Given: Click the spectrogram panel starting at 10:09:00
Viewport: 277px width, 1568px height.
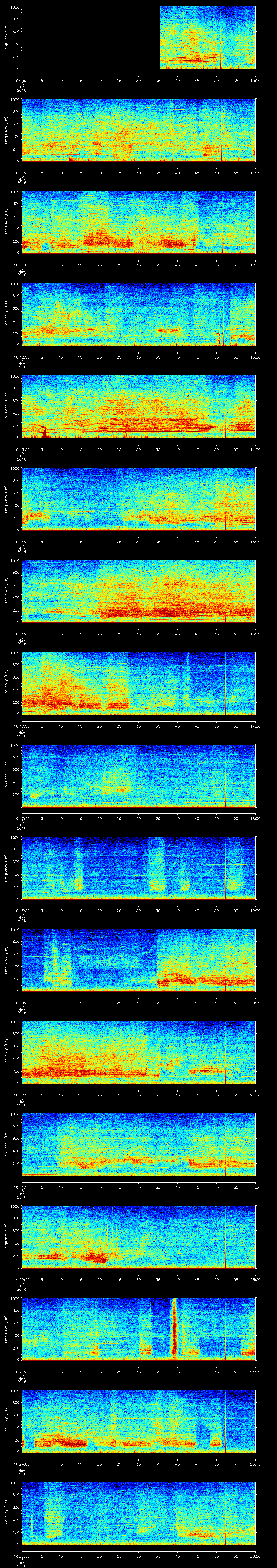Looking at the screenshot, I should pyautogui.click(x=139, y=38).
